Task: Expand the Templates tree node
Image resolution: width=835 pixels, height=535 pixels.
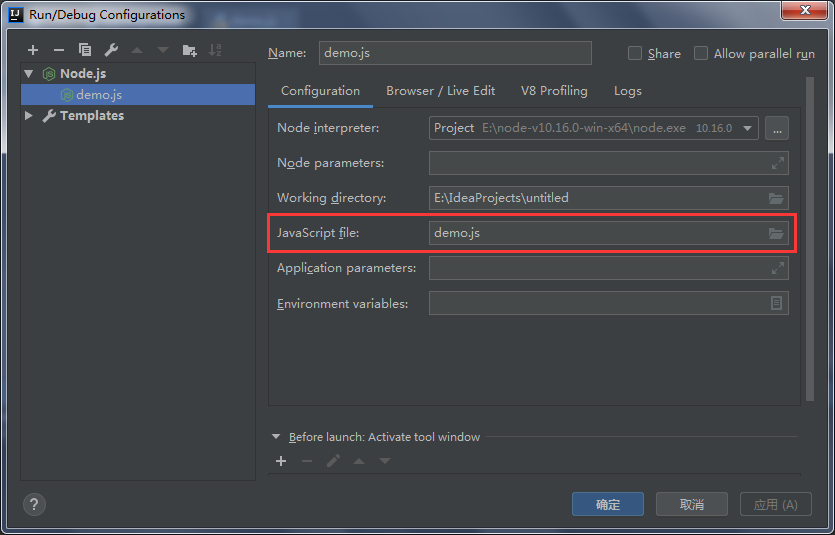Action: click(x=29, y=116)
